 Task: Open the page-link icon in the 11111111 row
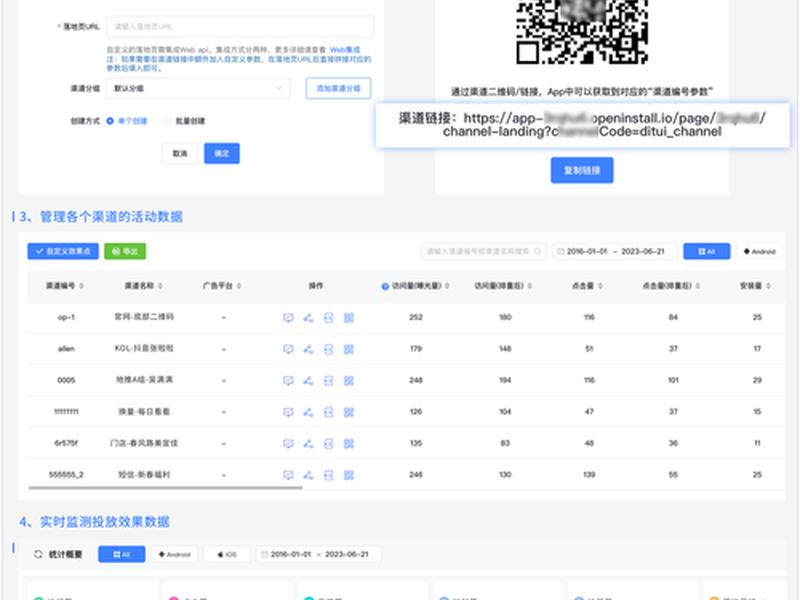coord(329,412)
